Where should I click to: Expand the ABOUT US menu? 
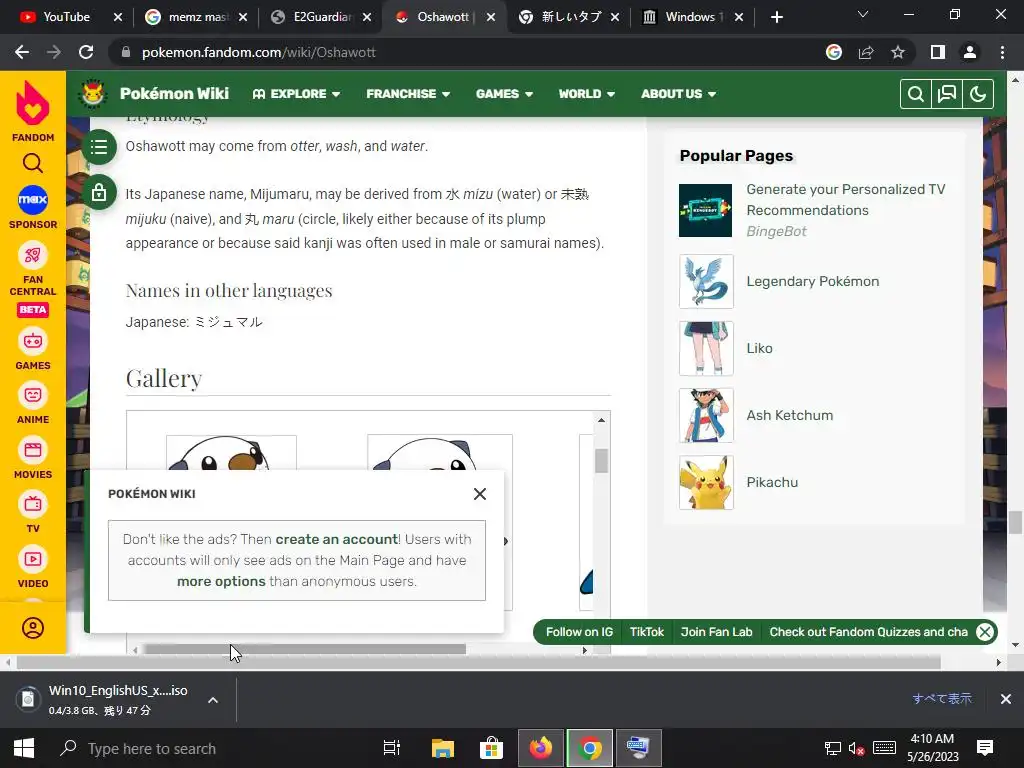[x=679, y=94]
